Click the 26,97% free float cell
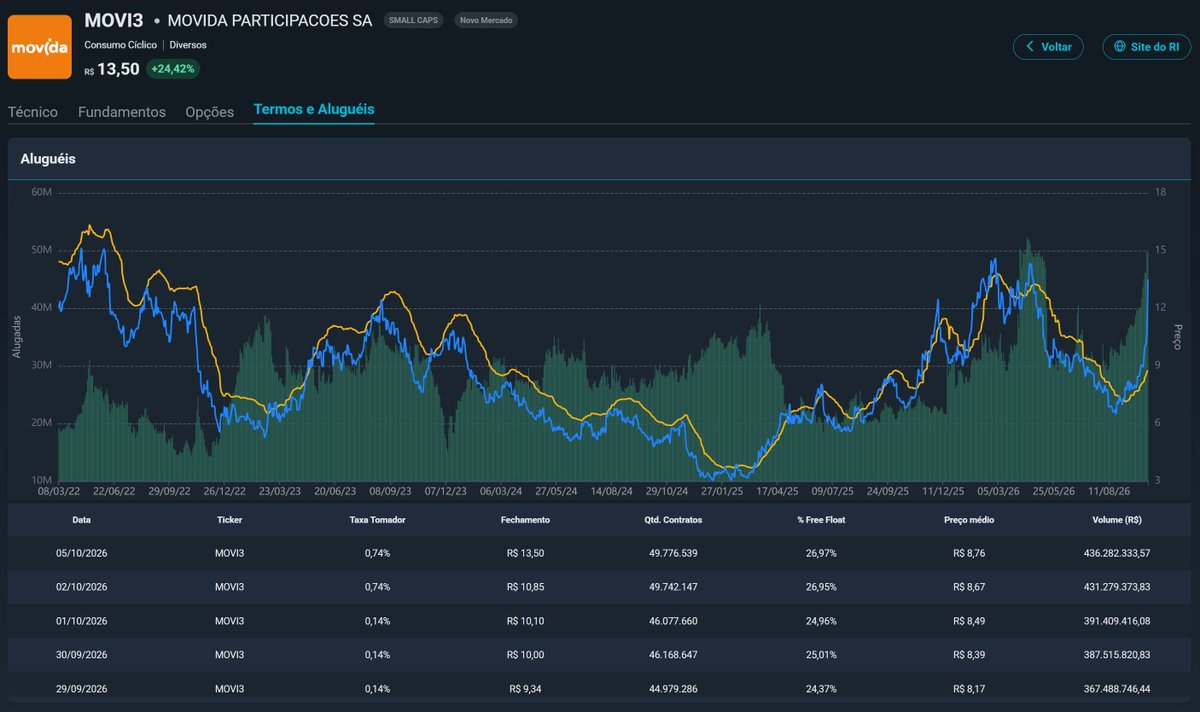The image size is (1200, 712). coord(821,553)
